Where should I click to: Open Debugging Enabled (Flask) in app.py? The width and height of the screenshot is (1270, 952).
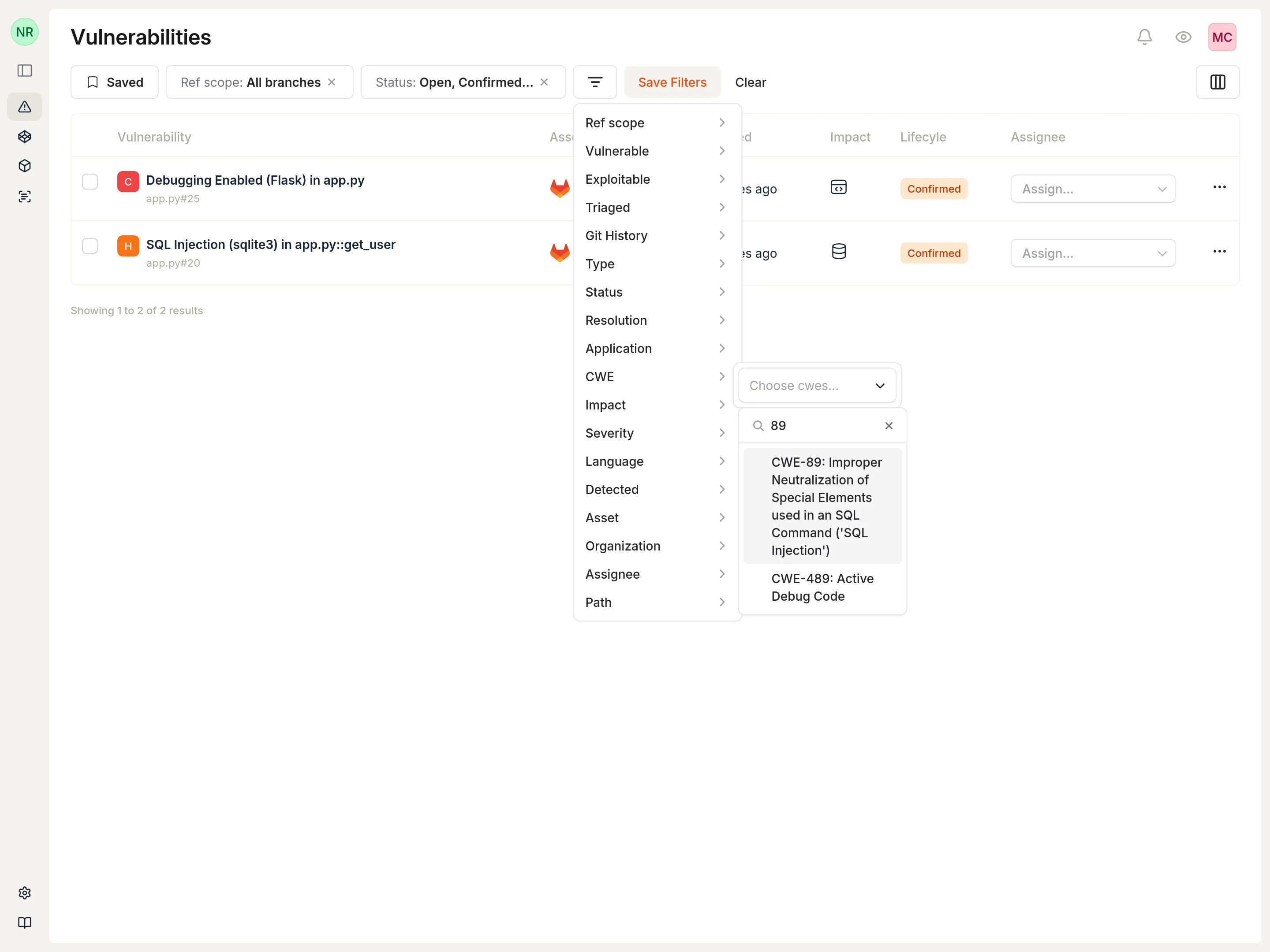(255, 180)
